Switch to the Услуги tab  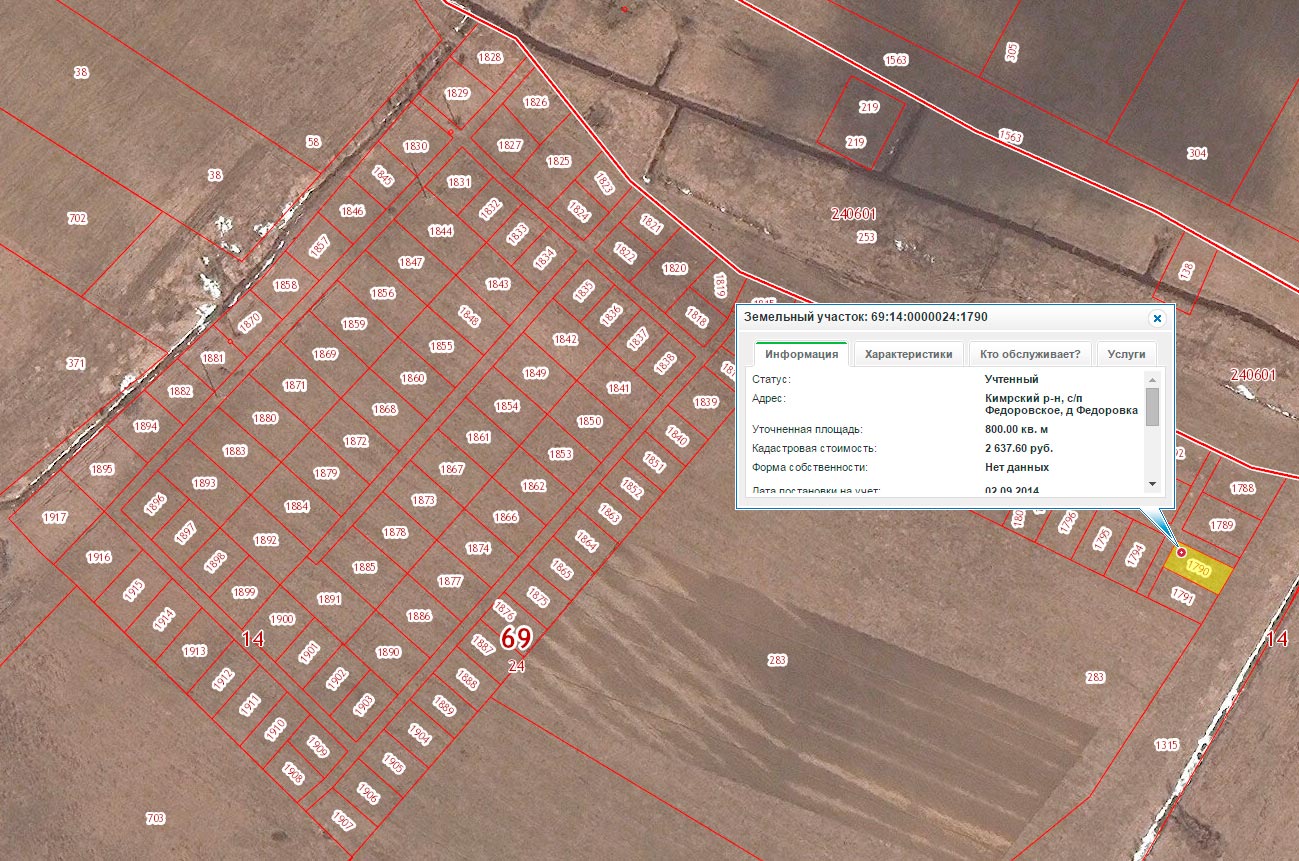pyautogui.click(x=1126, y=354)
